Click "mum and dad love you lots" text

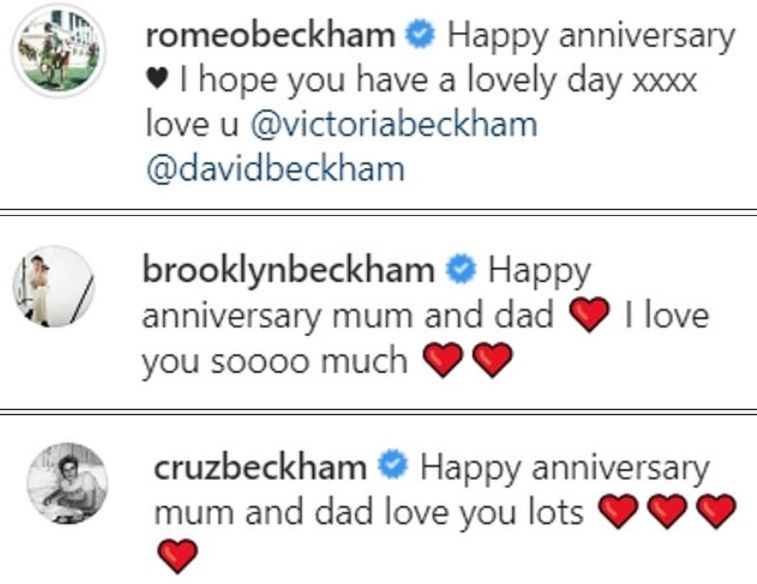point(368,512)
